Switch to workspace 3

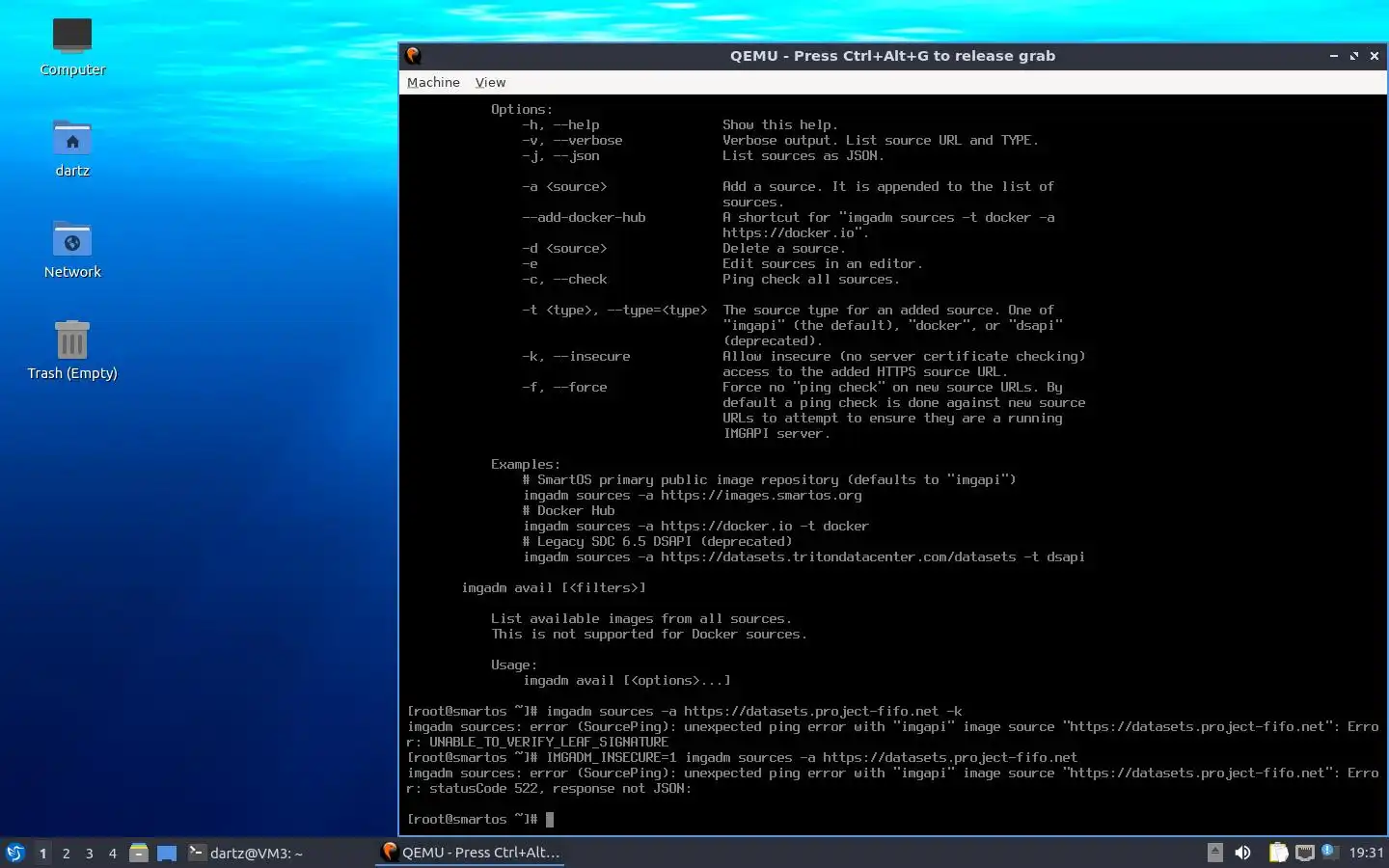point(89,853)
